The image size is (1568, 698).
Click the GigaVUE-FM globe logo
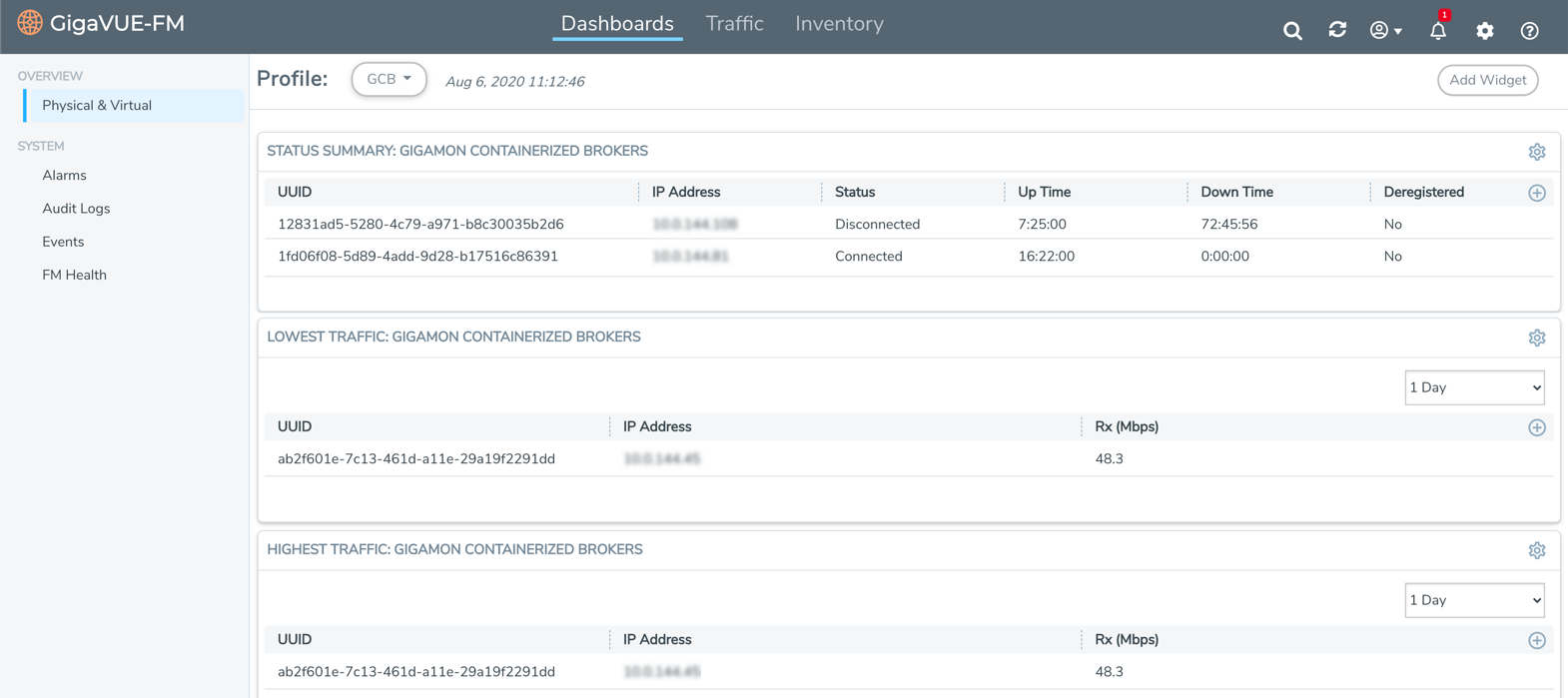pos(30,23)
